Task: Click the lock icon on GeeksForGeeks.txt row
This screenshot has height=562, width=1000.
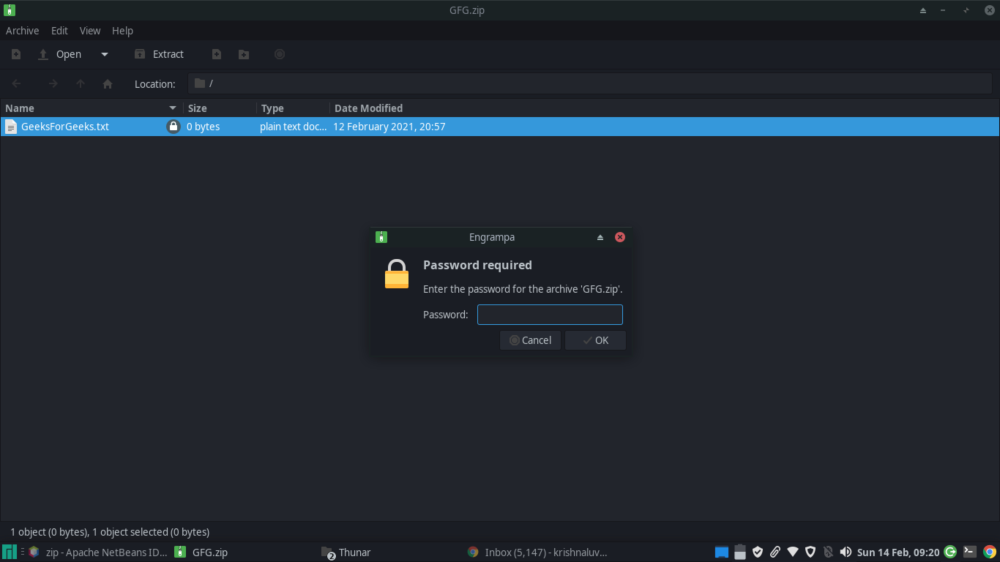Action: 173,126
